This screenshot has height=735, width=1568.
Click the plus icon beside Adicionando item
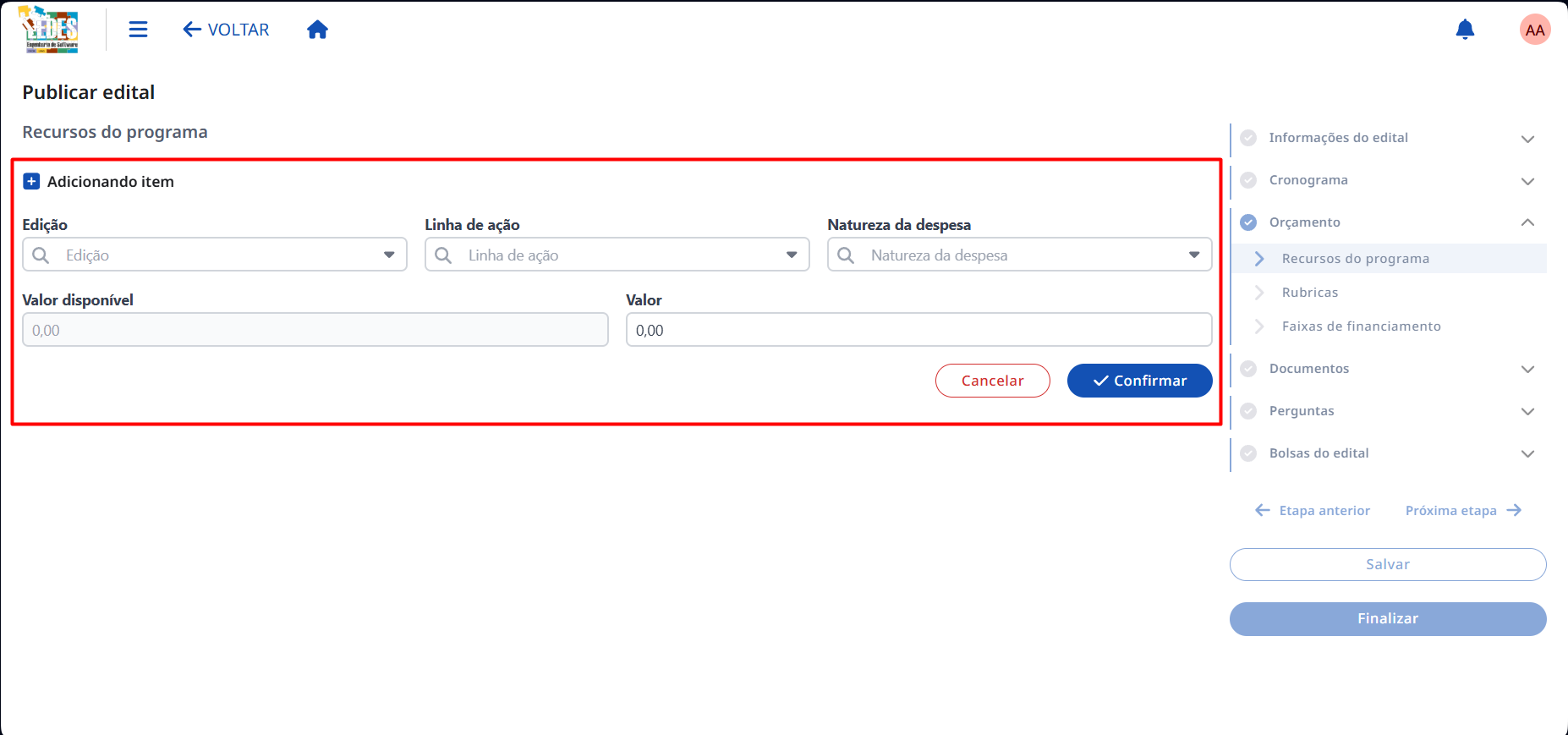click(31, 181)
